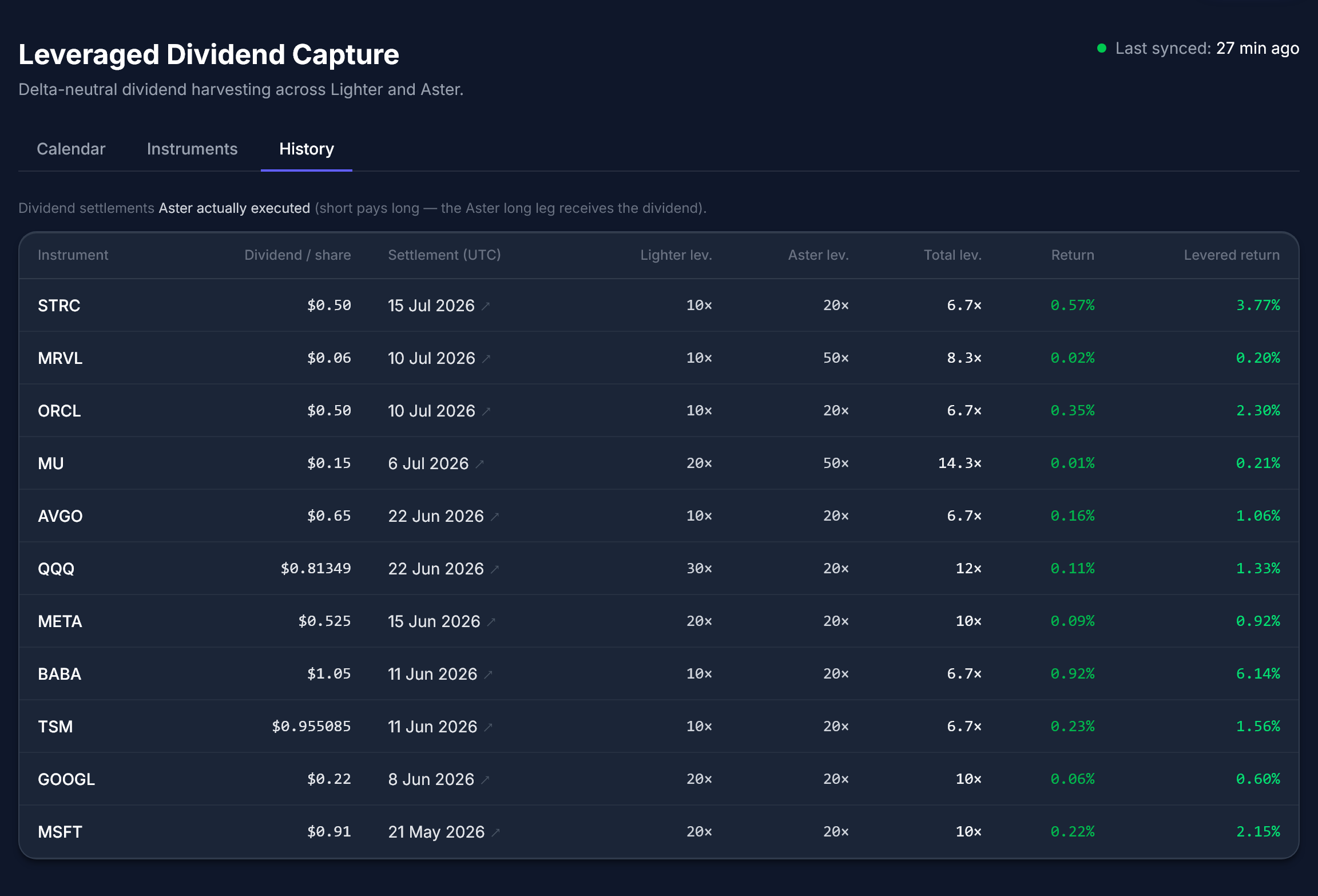The image size is (1318, 896).
Task: Click ORCL levered return 2.30%
Action: [x=1258, y=410]
